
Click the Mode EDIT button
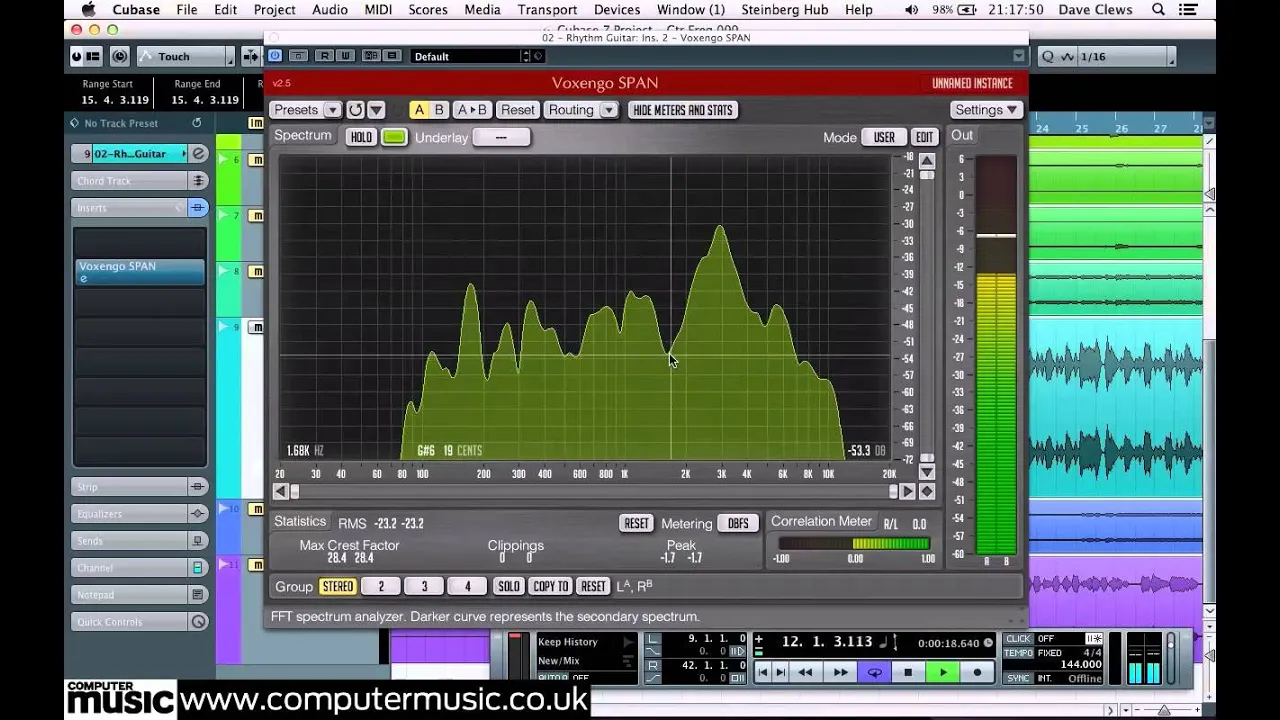click(924, 137)
